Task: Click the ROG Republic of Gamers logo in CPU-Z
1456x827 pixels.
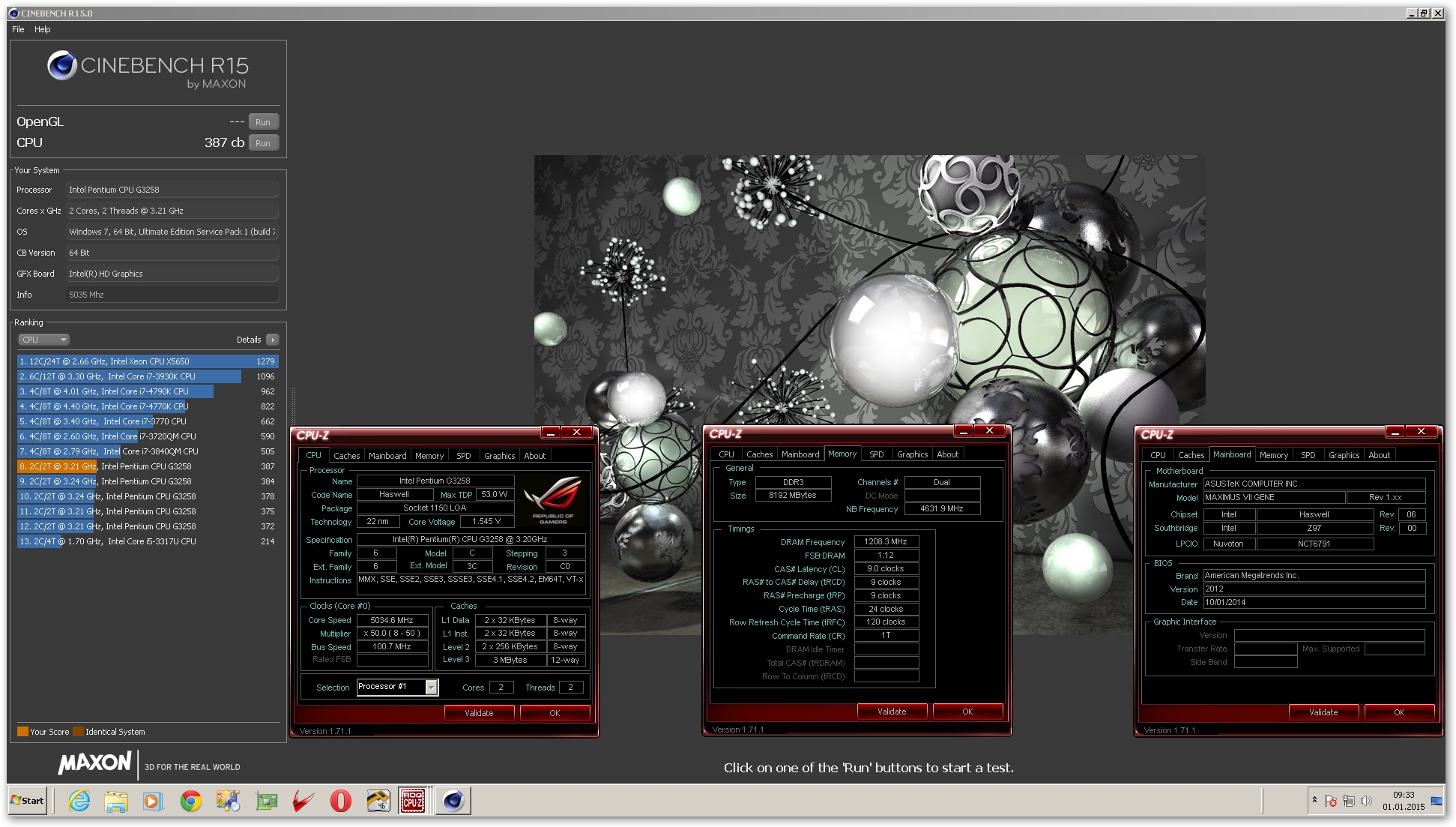Action: [553, 499]
